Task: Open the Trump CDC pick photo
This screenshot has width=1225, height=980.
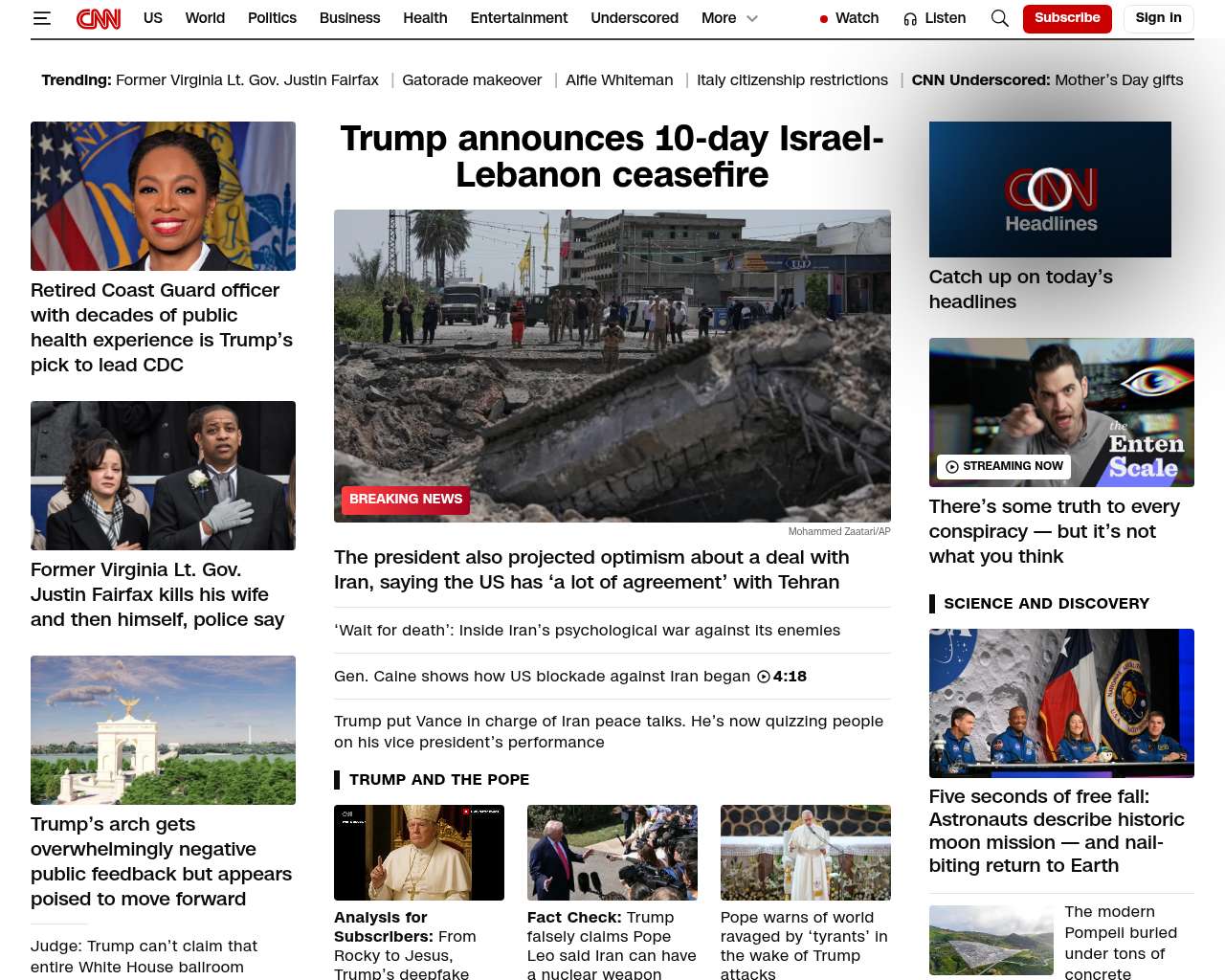Action: tap(163, 196)
